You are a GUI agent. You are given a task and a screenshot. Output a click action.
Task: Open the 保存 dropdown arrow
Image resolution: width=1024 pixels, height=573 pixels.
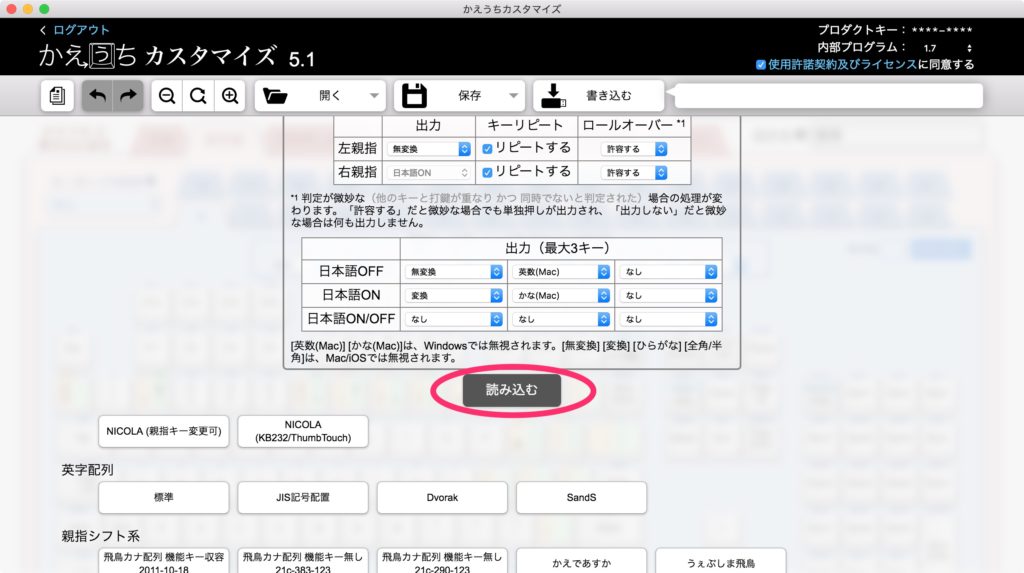click(513, 96)
